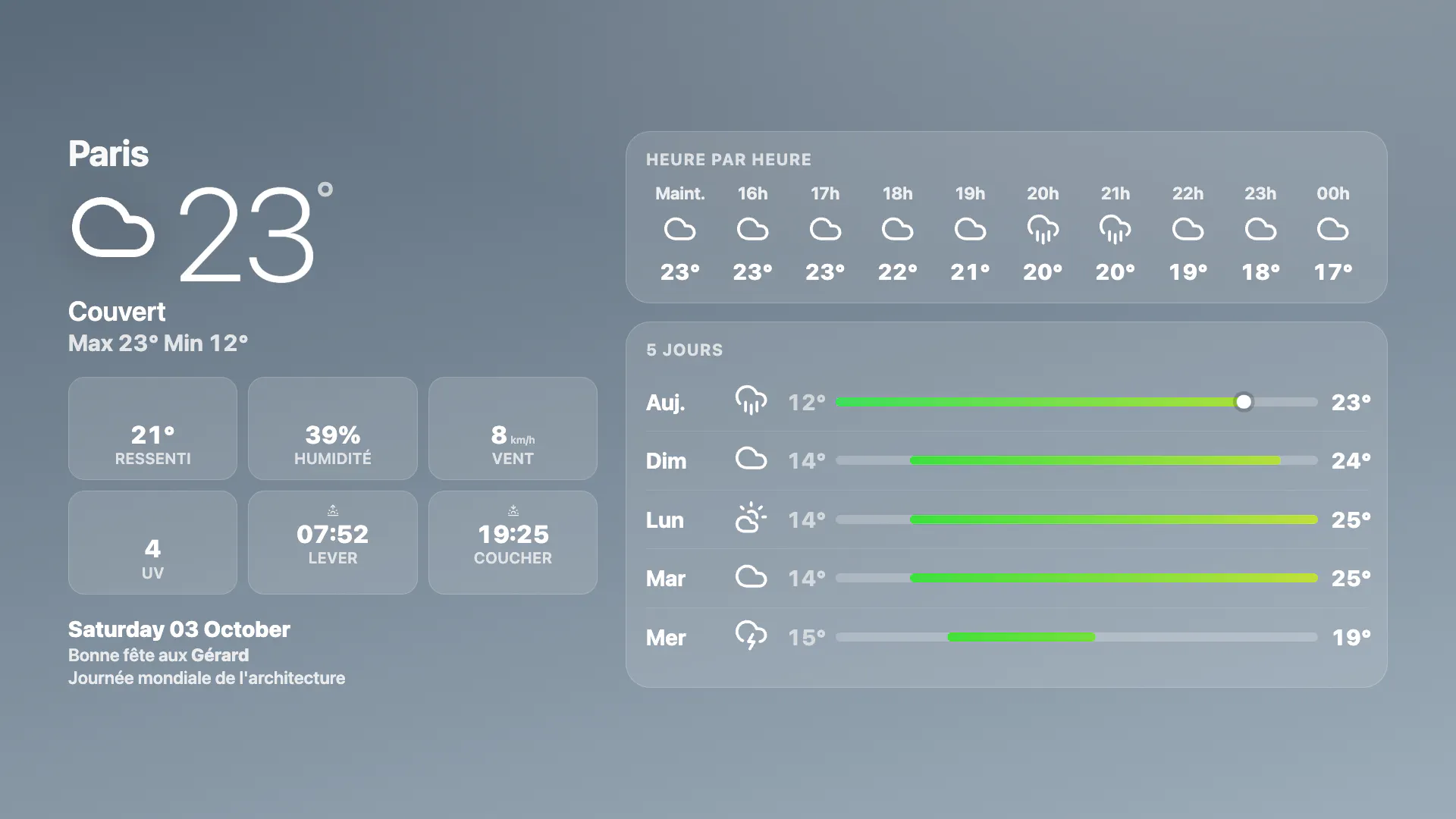The width and height of the screenshot is (1456, 819).
Task: Click the rain icon under 20h
Action: tap(1043, 230)
